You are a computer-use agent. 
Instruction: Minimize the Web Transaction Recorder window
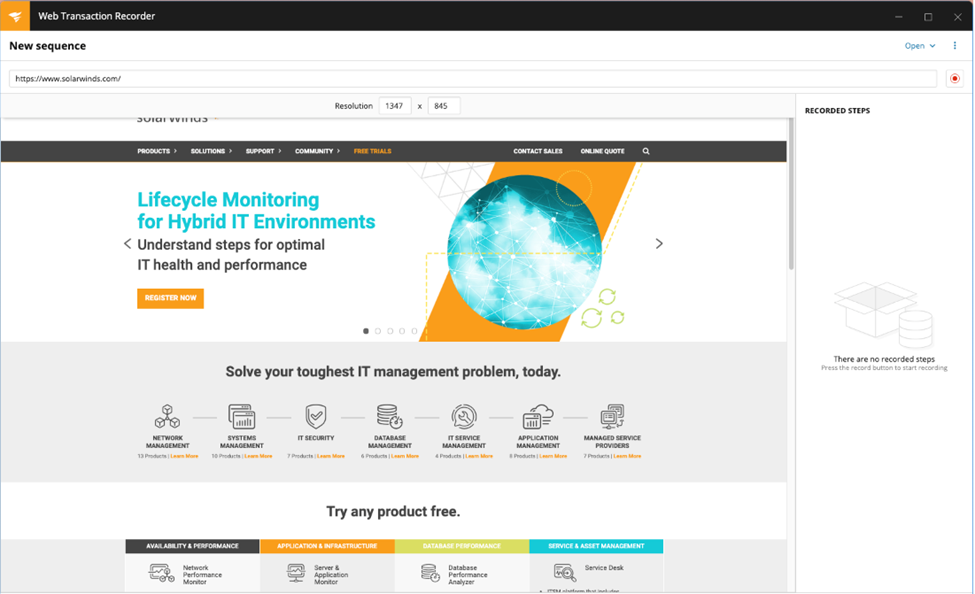click(x=899, y=16)
